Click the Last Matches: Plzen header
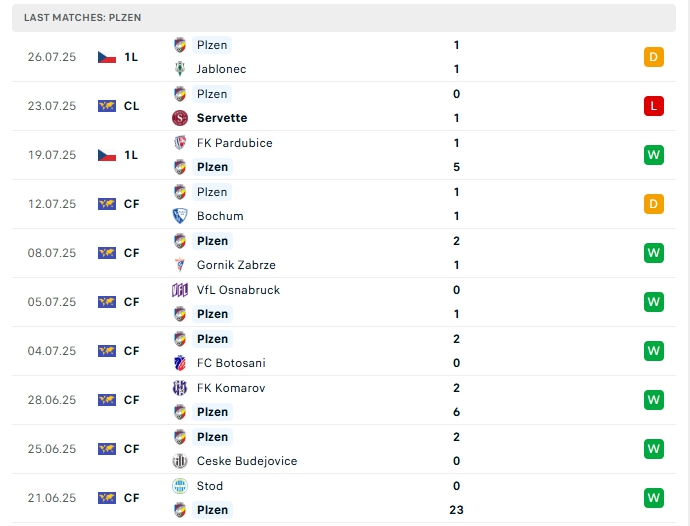690x526 pixels. pos(83,18)
